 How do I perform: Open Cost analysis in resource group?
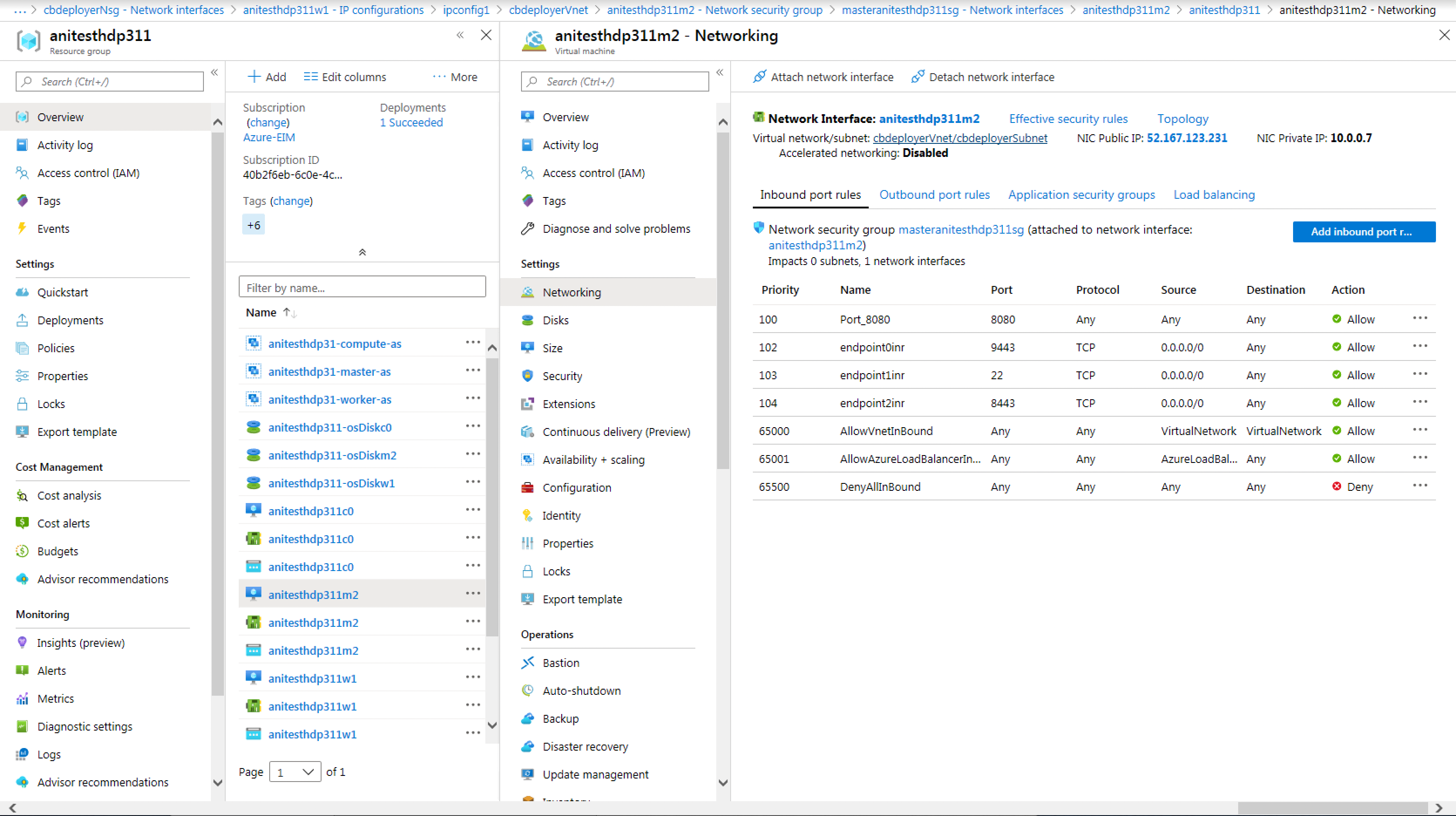[68, 495]
